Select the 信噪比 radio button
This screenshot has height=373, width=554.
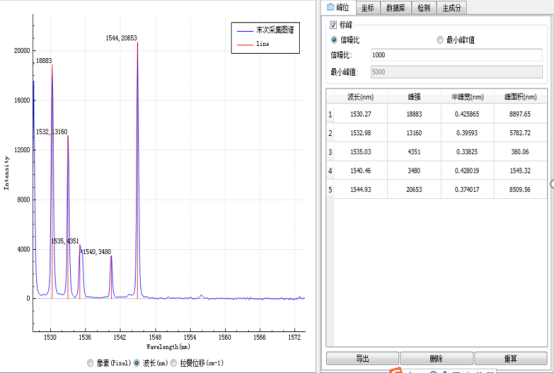pyautogui.click(x=334, y=40)
